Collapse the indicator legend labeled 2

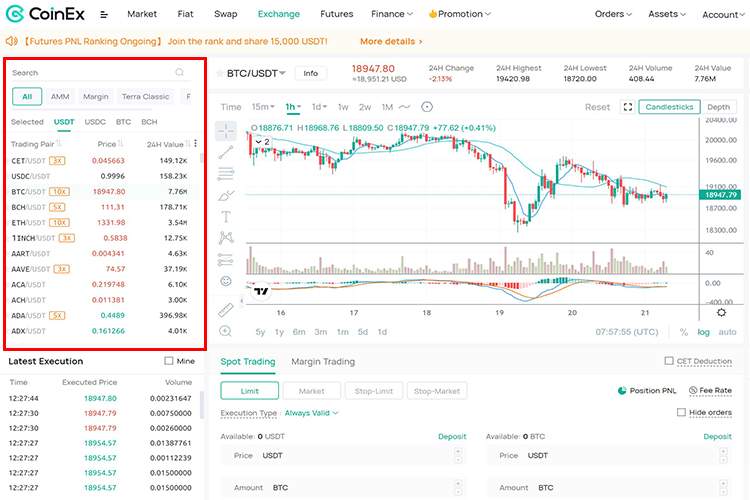pyautogui.click(x=263, y=142)
